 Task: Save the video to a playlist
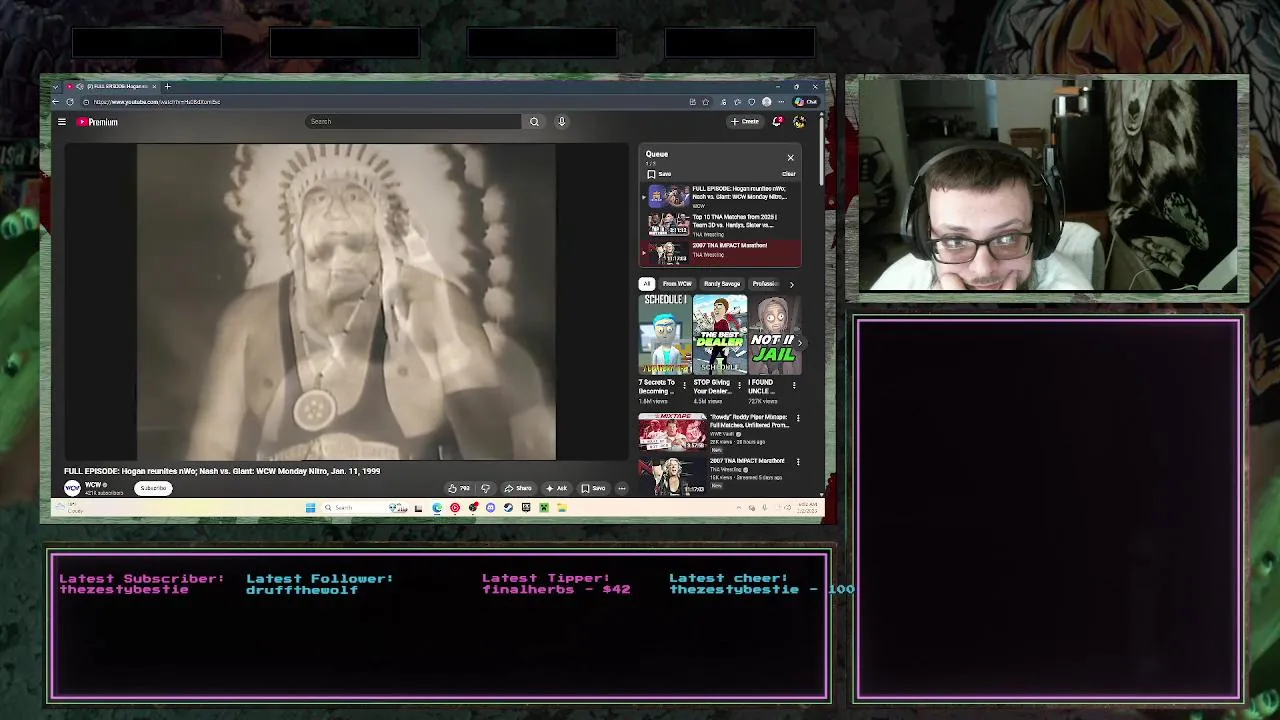coord(593,488)
